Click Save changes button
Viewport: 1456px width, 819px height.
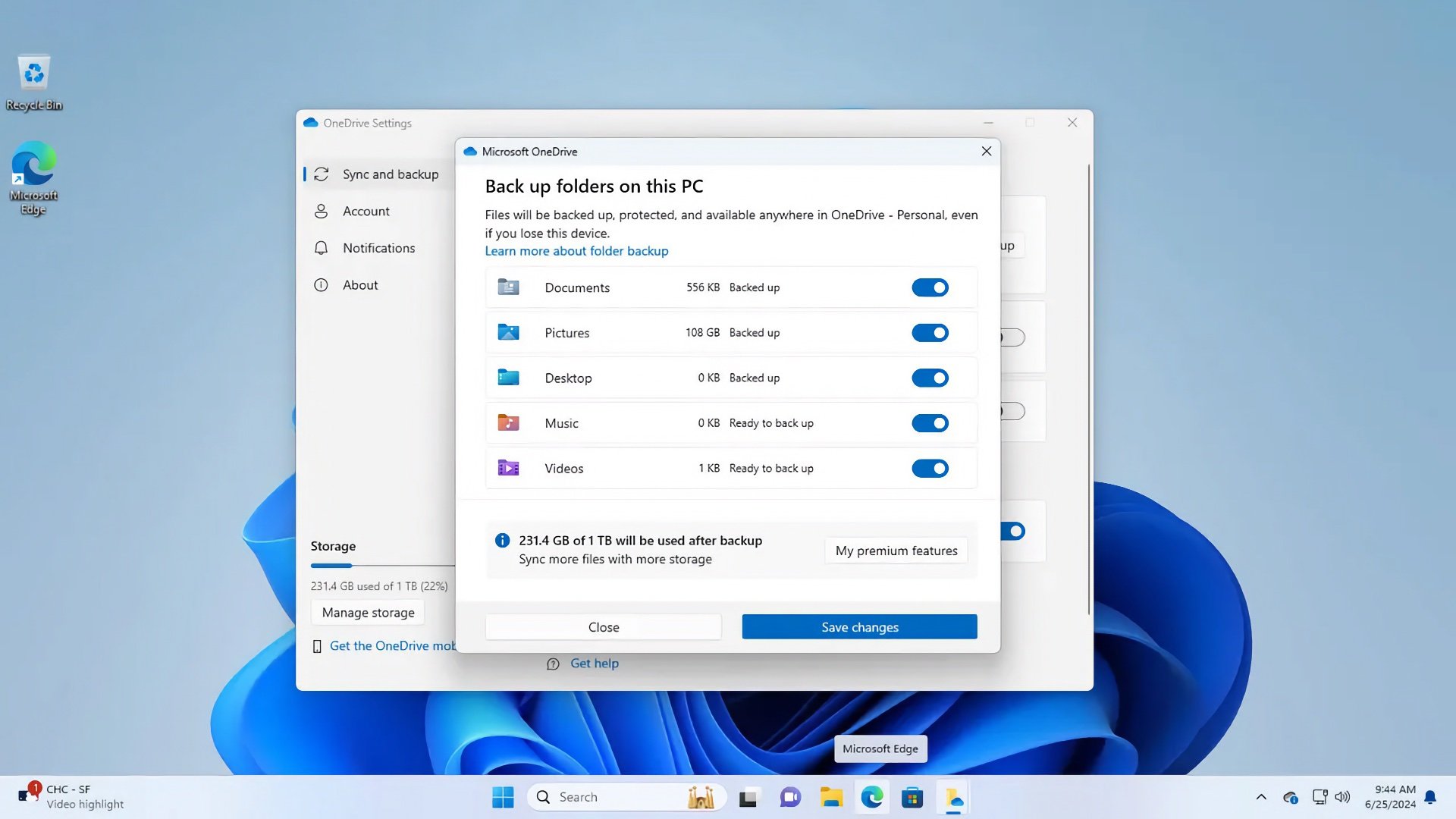coord(859,627)
